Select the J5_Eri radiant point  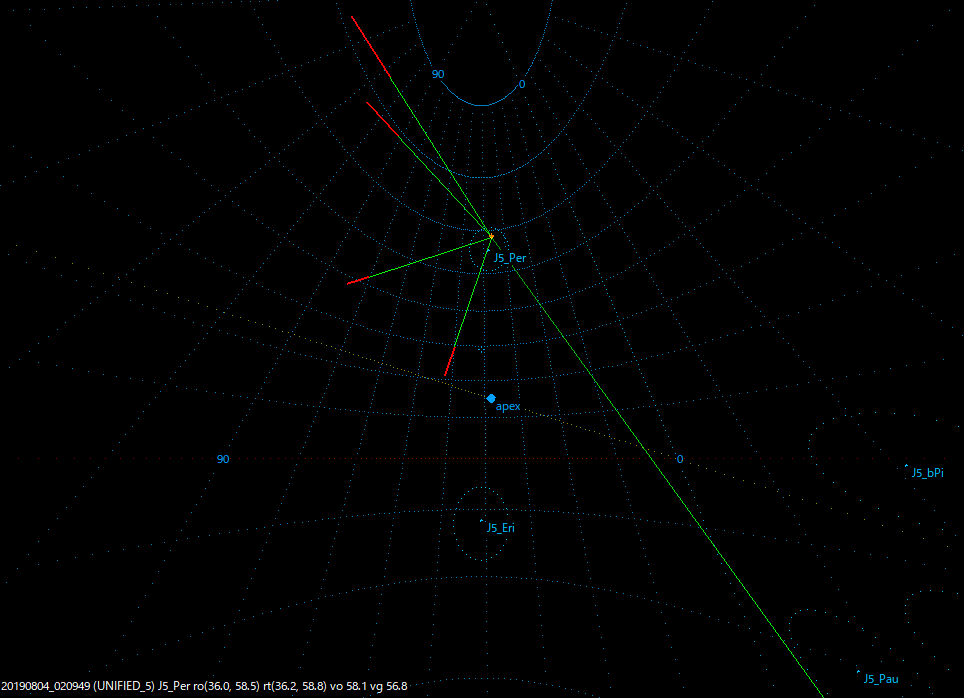(481, 521)
